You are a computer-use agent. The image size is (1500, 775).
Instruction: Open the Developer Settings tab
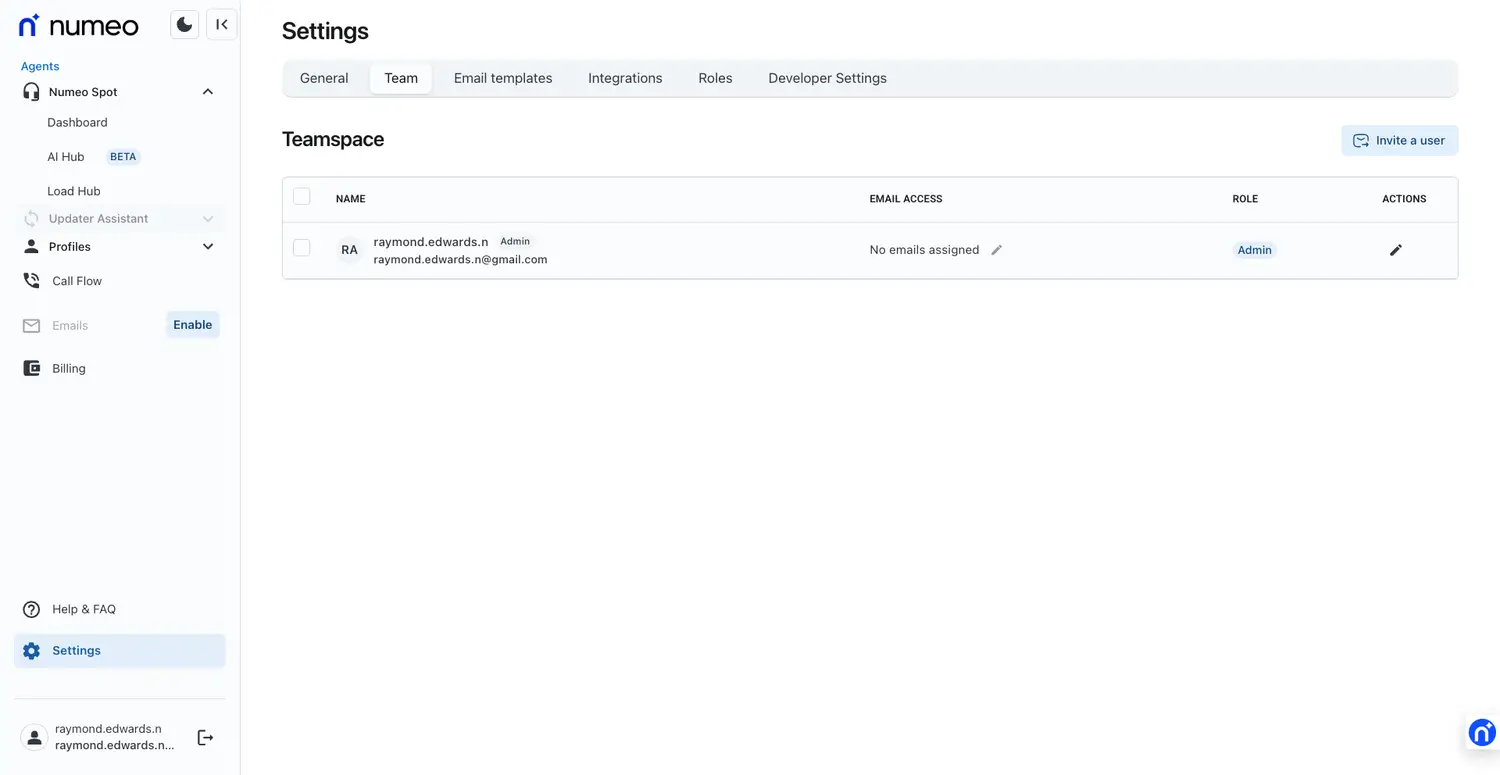coord(827,78)
